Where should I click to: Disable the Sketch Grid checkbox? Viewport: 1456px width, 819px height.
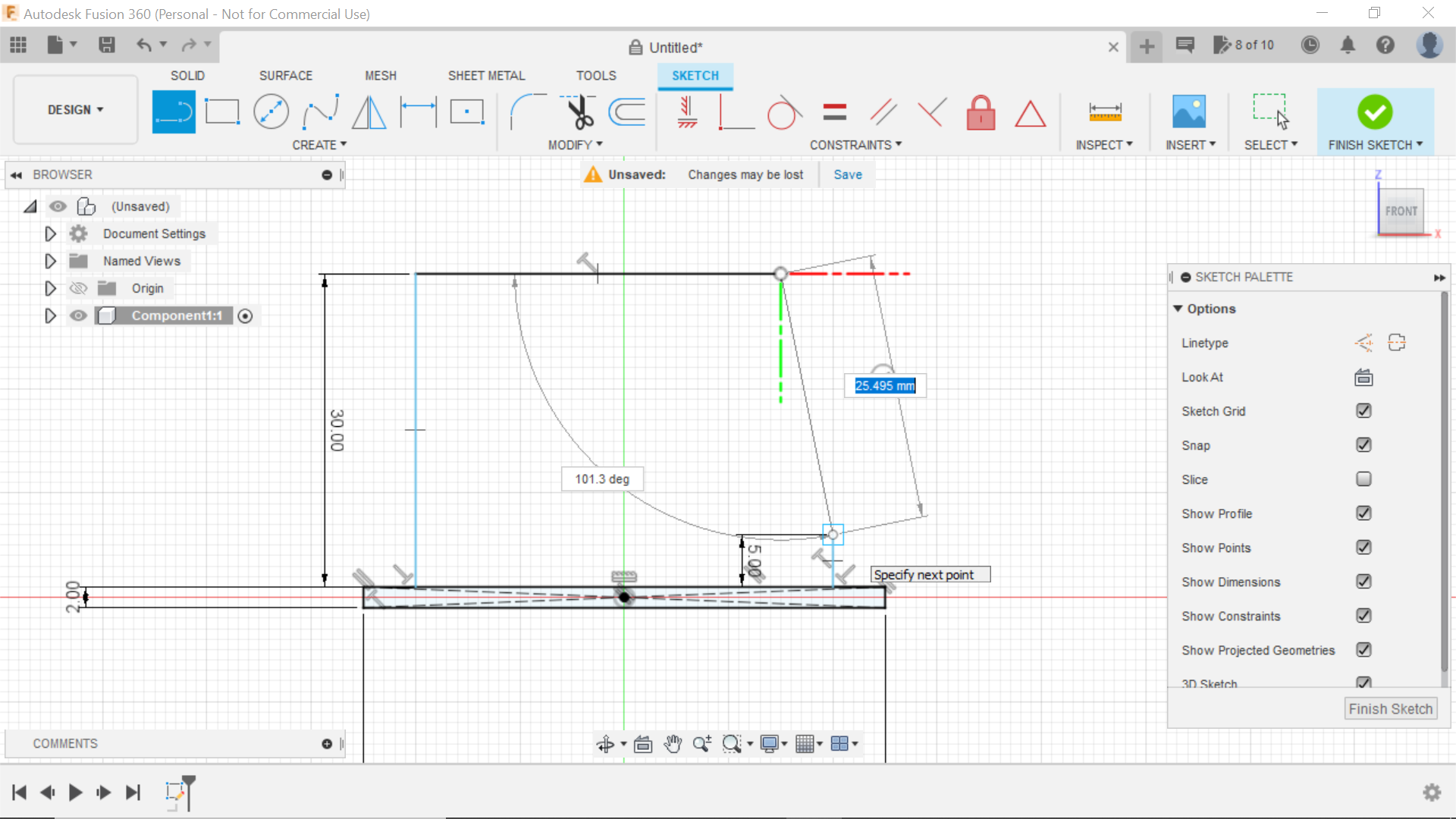(x=1363, y=411)
